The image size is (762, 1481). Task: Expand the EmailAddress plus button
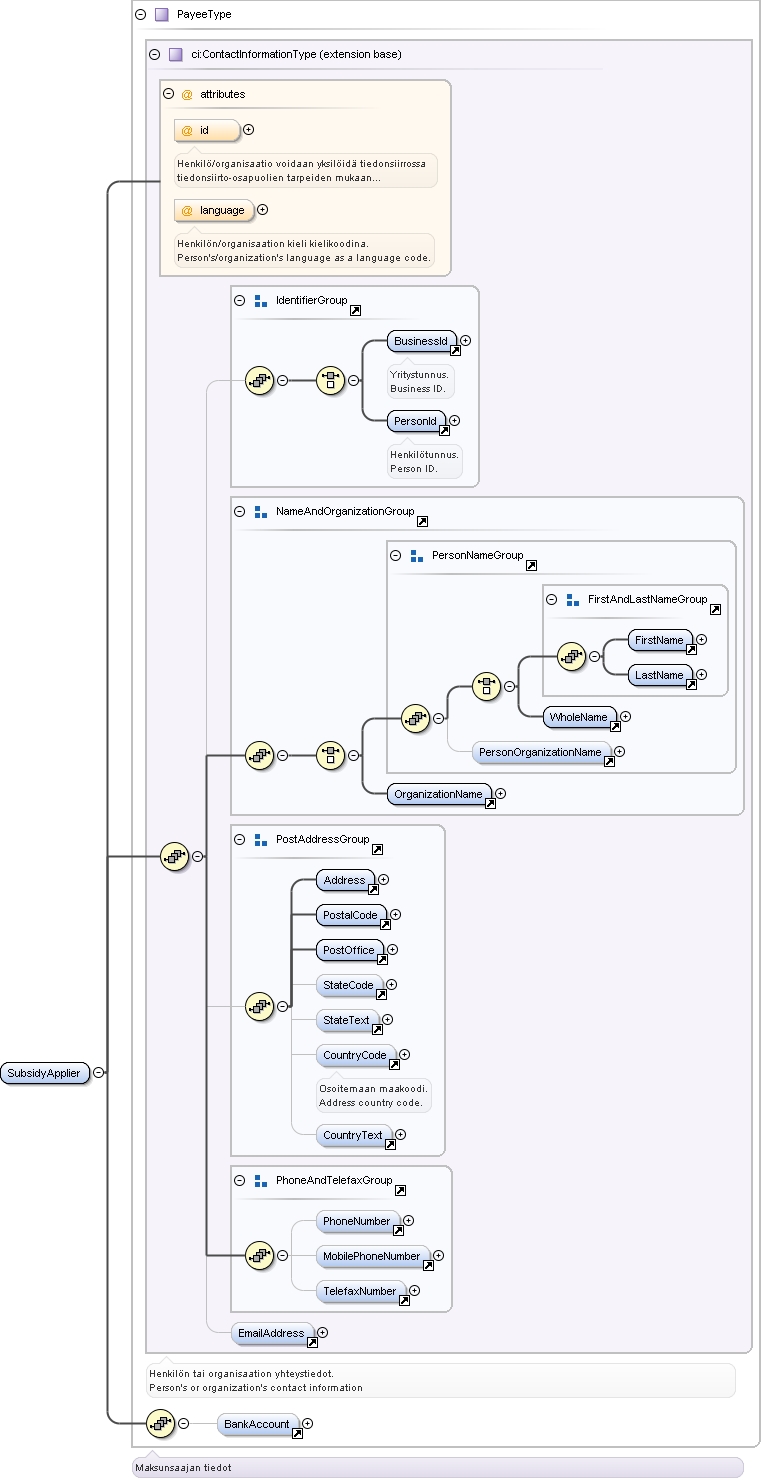tap(322, 1333)
